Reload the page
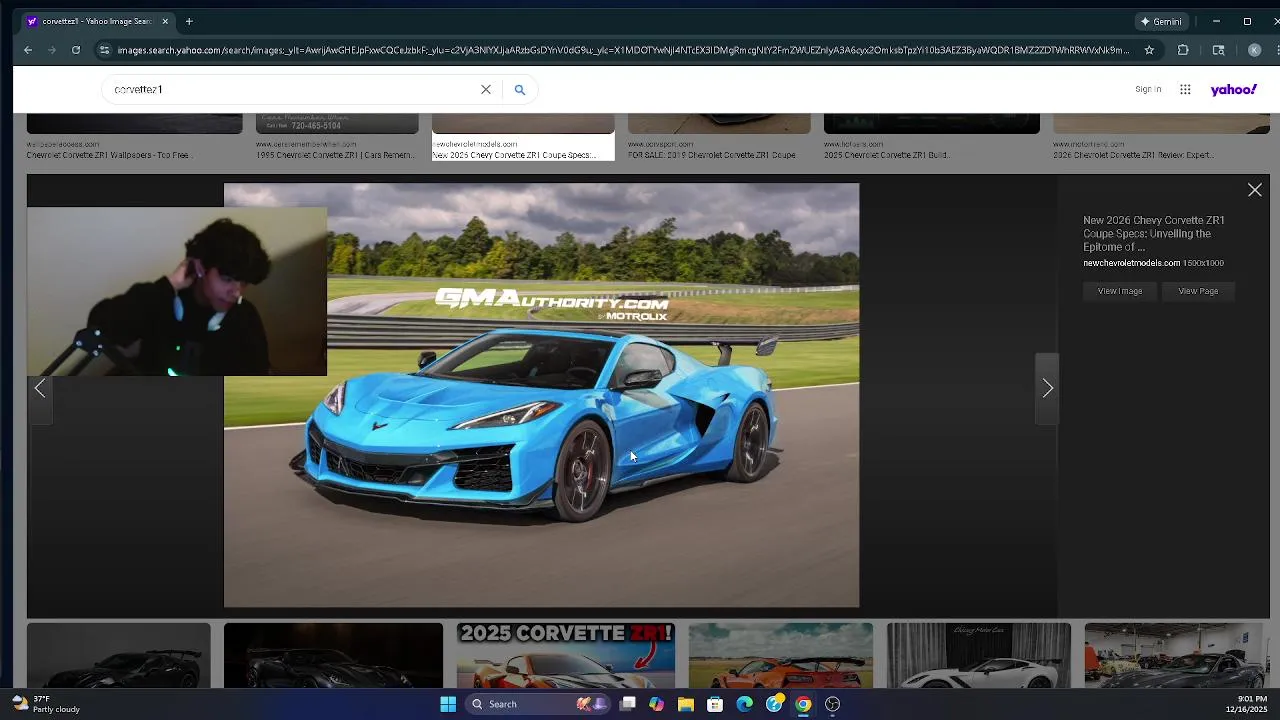This screenshot has width=1280, height=720. point(75,50)
